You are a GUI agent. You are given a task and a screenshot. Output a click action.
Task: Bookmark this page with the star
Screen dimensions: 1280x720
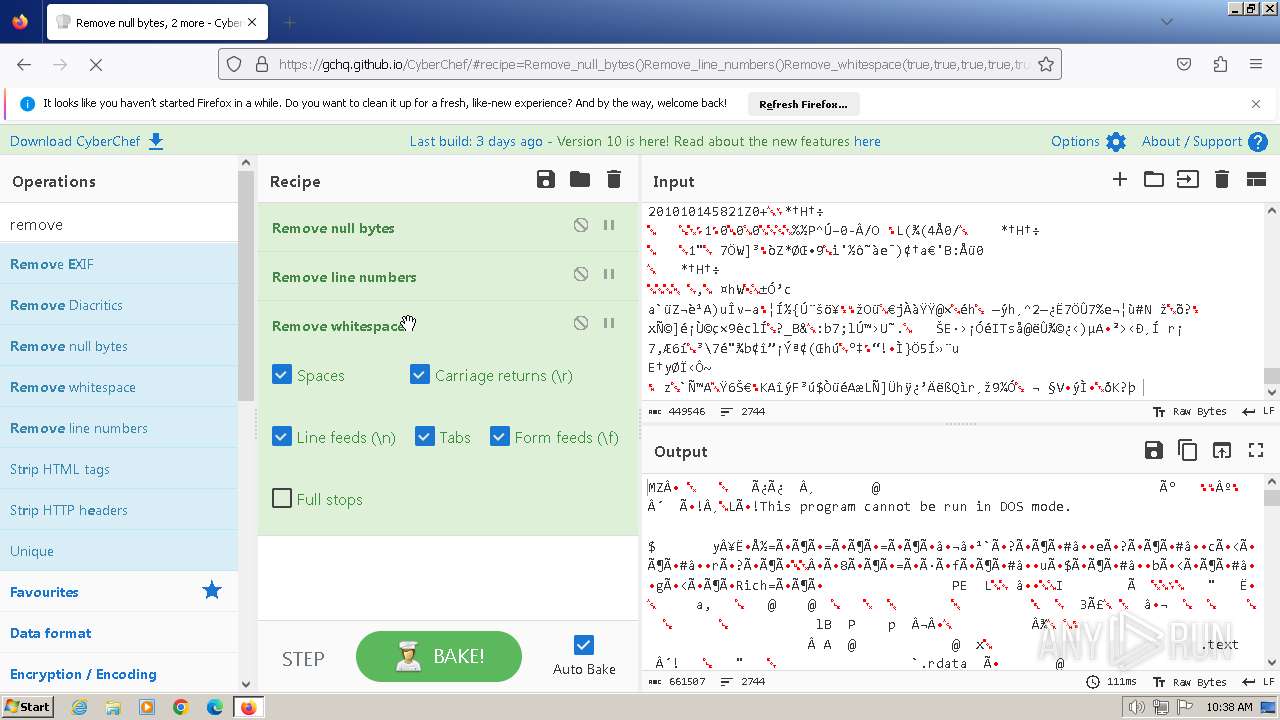tap(1046, 64)
